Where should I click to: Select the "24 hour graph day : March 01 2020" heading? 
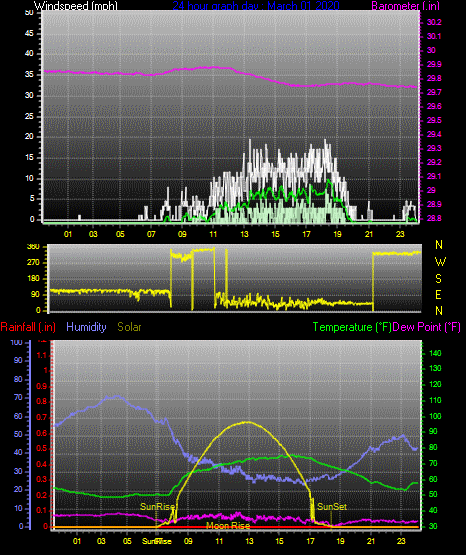(x=256, y=6)
